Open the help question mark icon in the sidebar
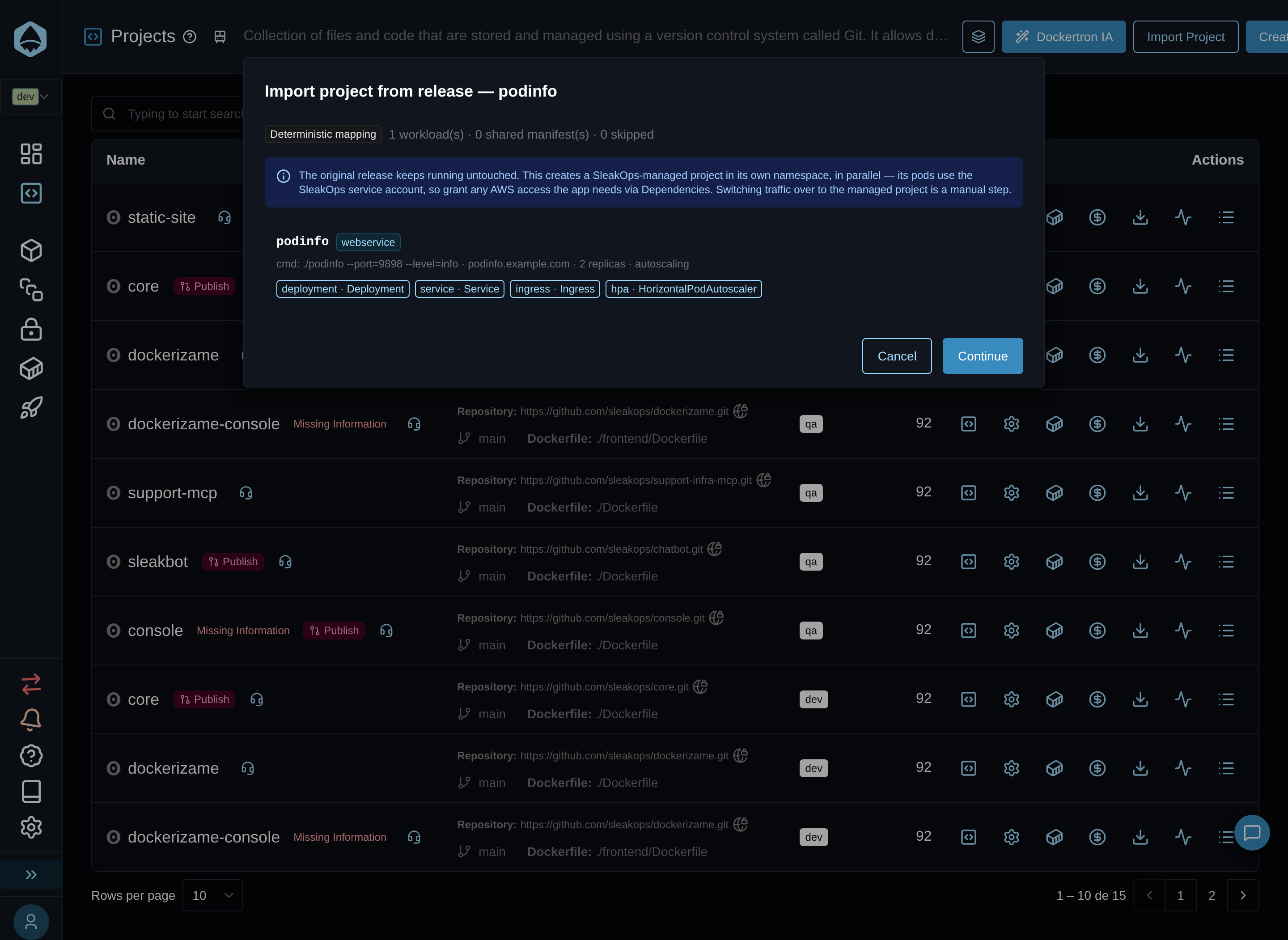This screenshot has width=1288, height=940. point(31,756)
